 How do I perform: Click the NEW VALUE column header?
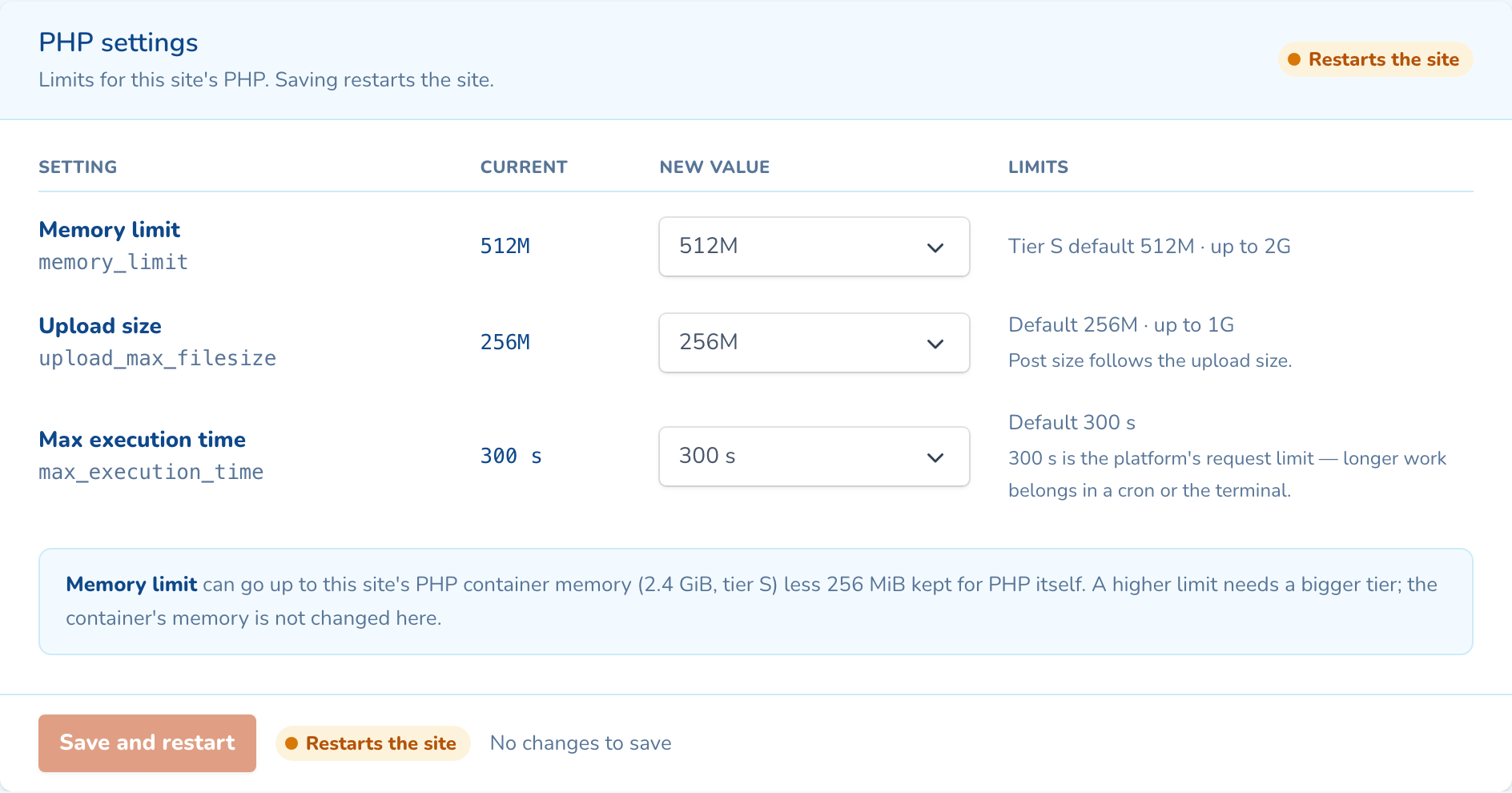pyautogui.click(x=714, y=167)
